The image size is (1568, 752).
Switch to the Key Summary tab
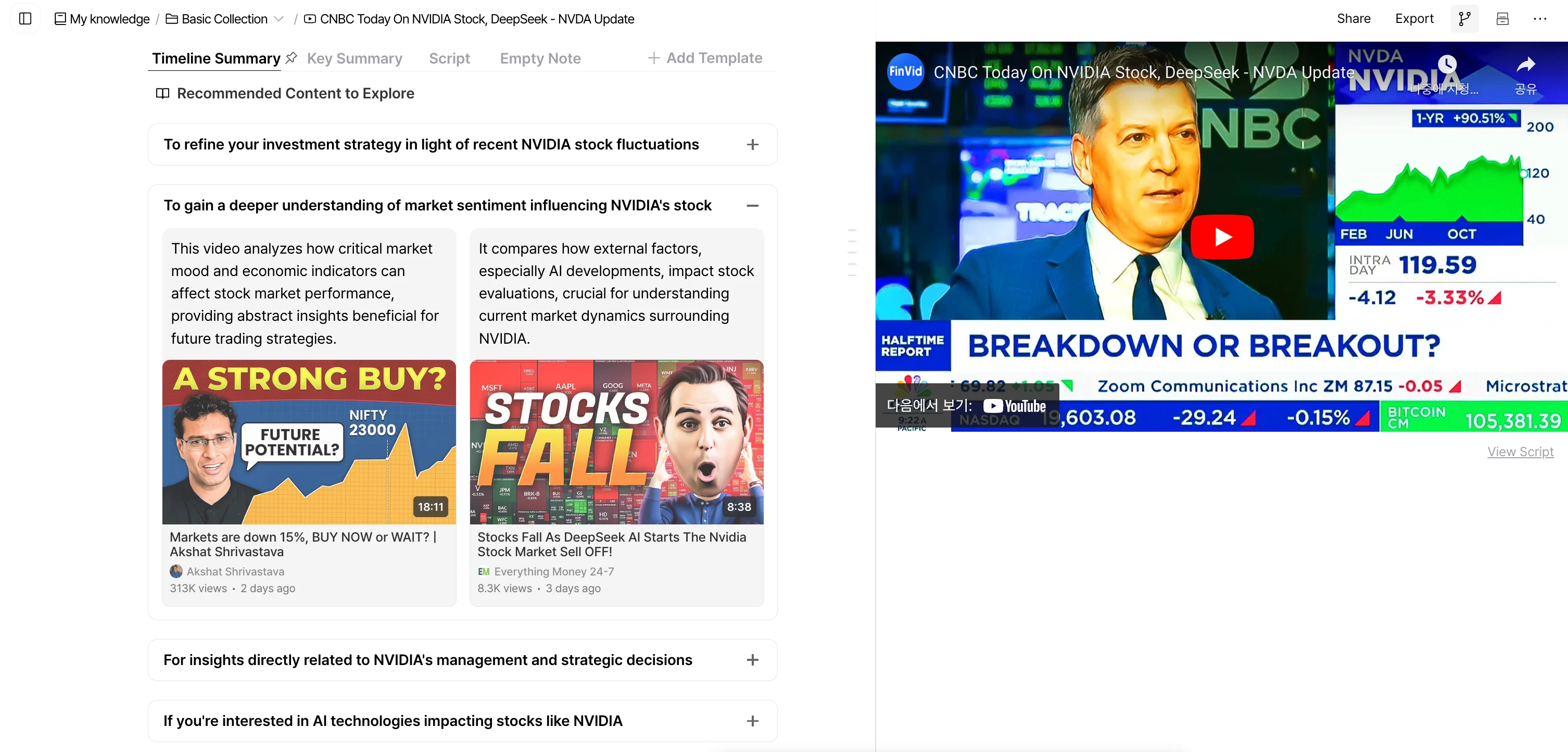(x=355, y=58)
